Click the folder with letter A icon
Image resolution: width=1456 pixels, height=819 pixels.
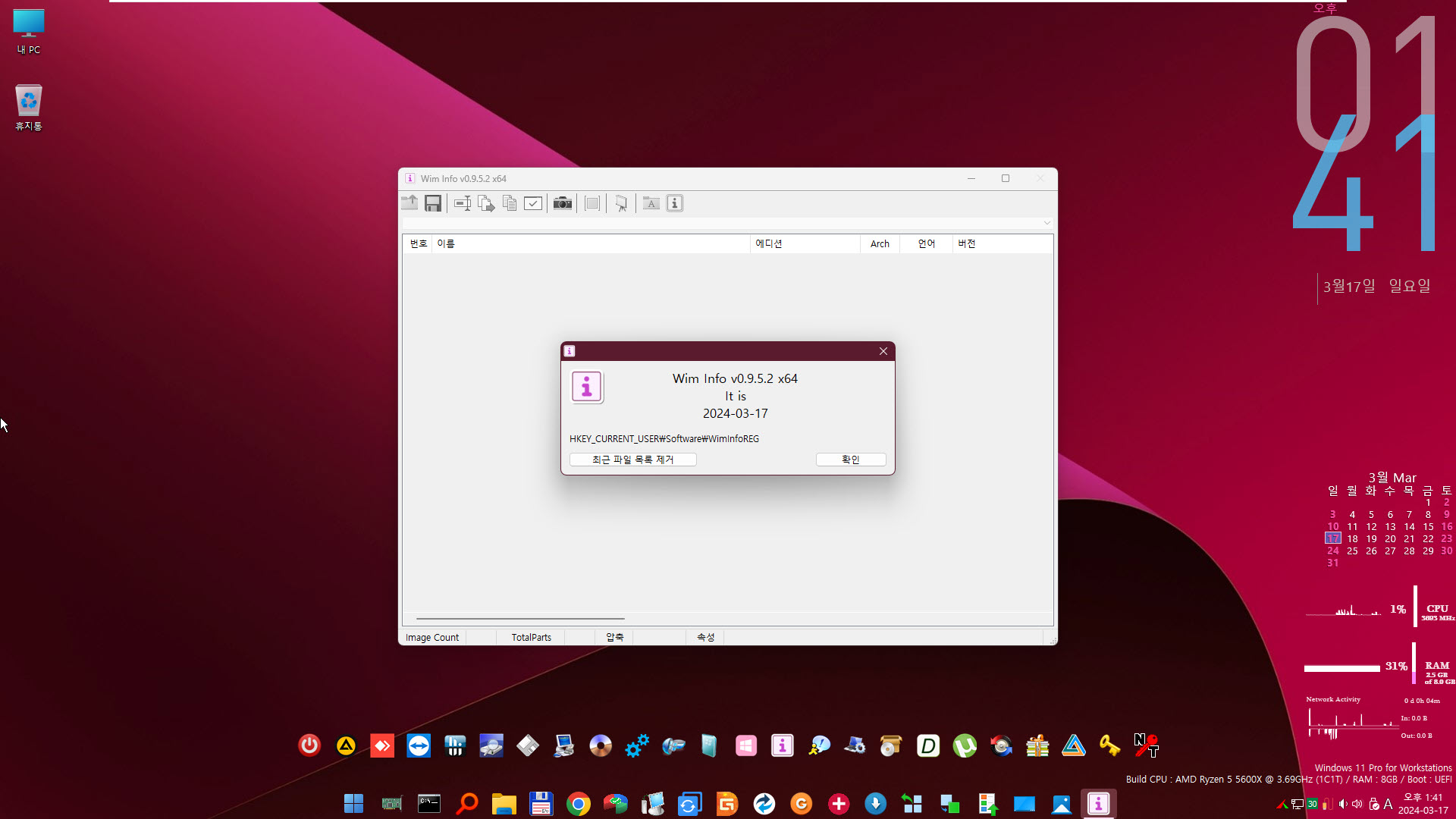(x=651, y=203)
